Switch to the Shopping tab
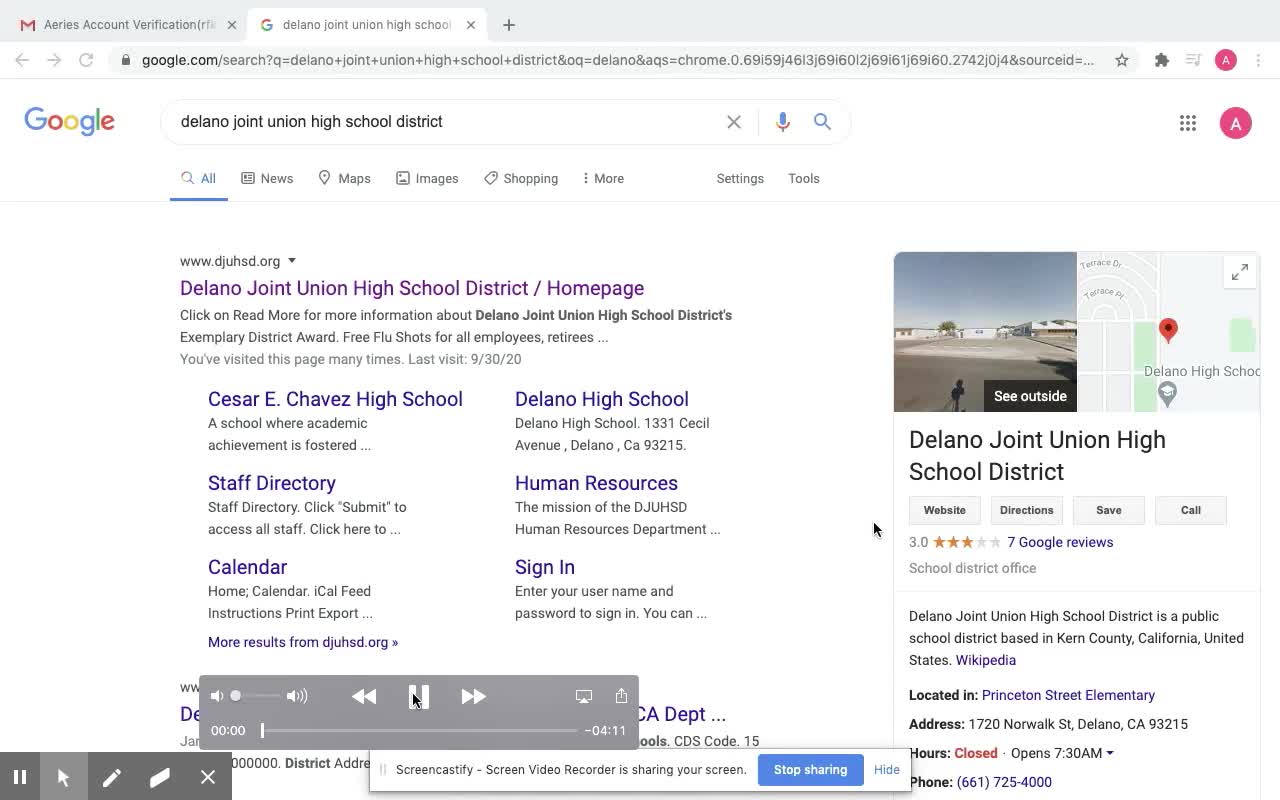The image size is (1280, 800). 521,179
